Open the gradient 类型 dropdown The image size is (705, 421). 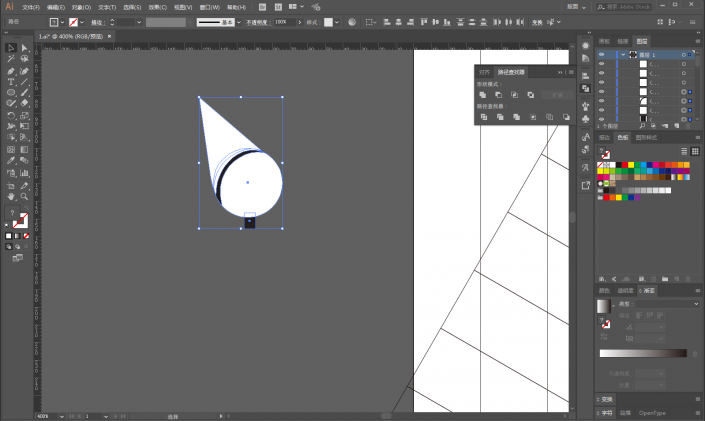click(x=668, y=304)
